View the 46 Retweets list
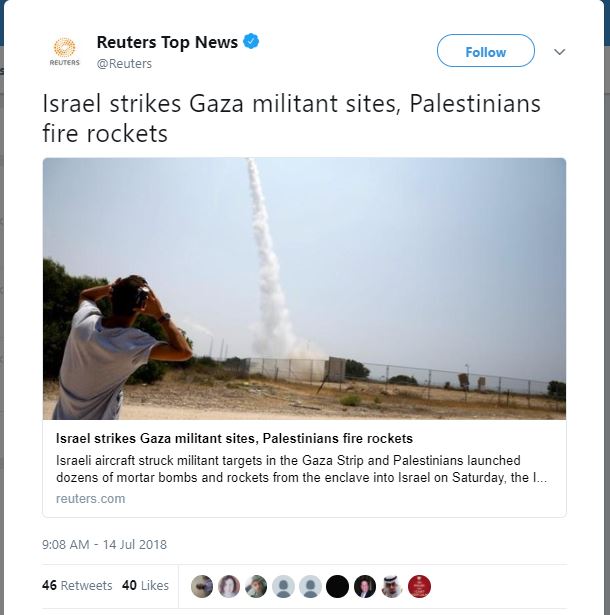This screenshot has width=610, height=615. 77,586
